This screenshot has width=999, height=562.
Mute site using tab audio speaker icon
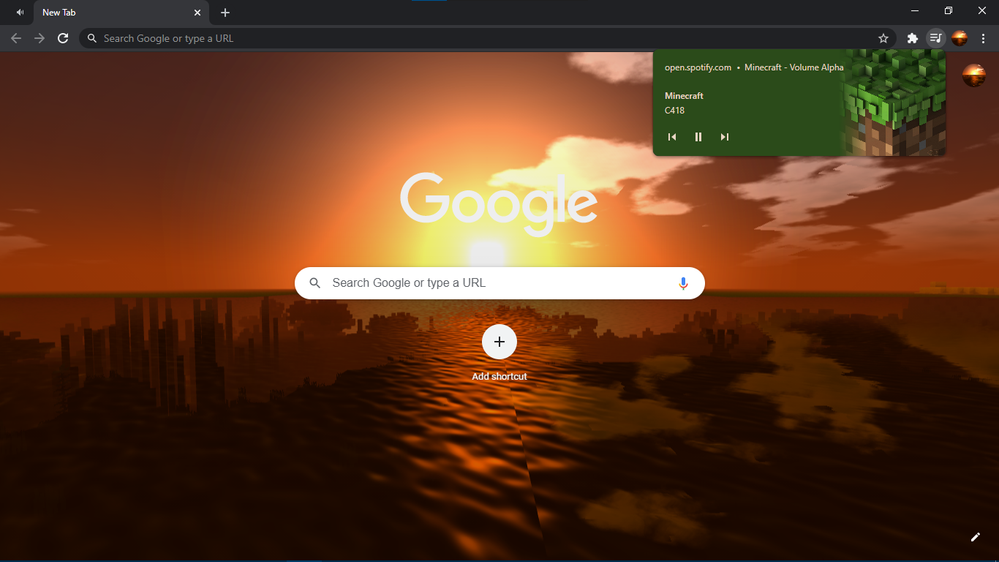(x=20, y=12)
